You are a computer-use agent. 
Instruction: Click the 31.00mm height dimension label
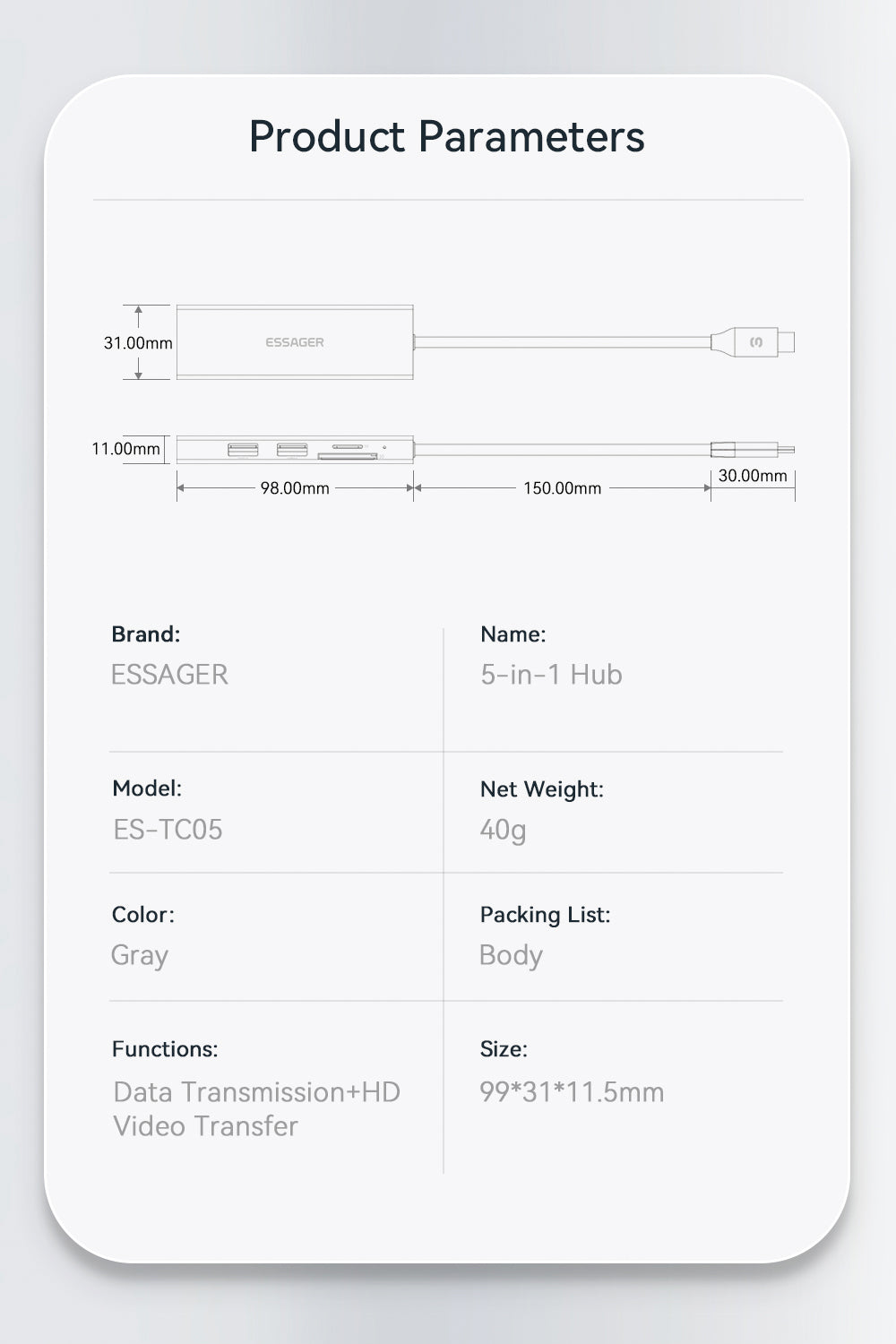tap(138, 343)
